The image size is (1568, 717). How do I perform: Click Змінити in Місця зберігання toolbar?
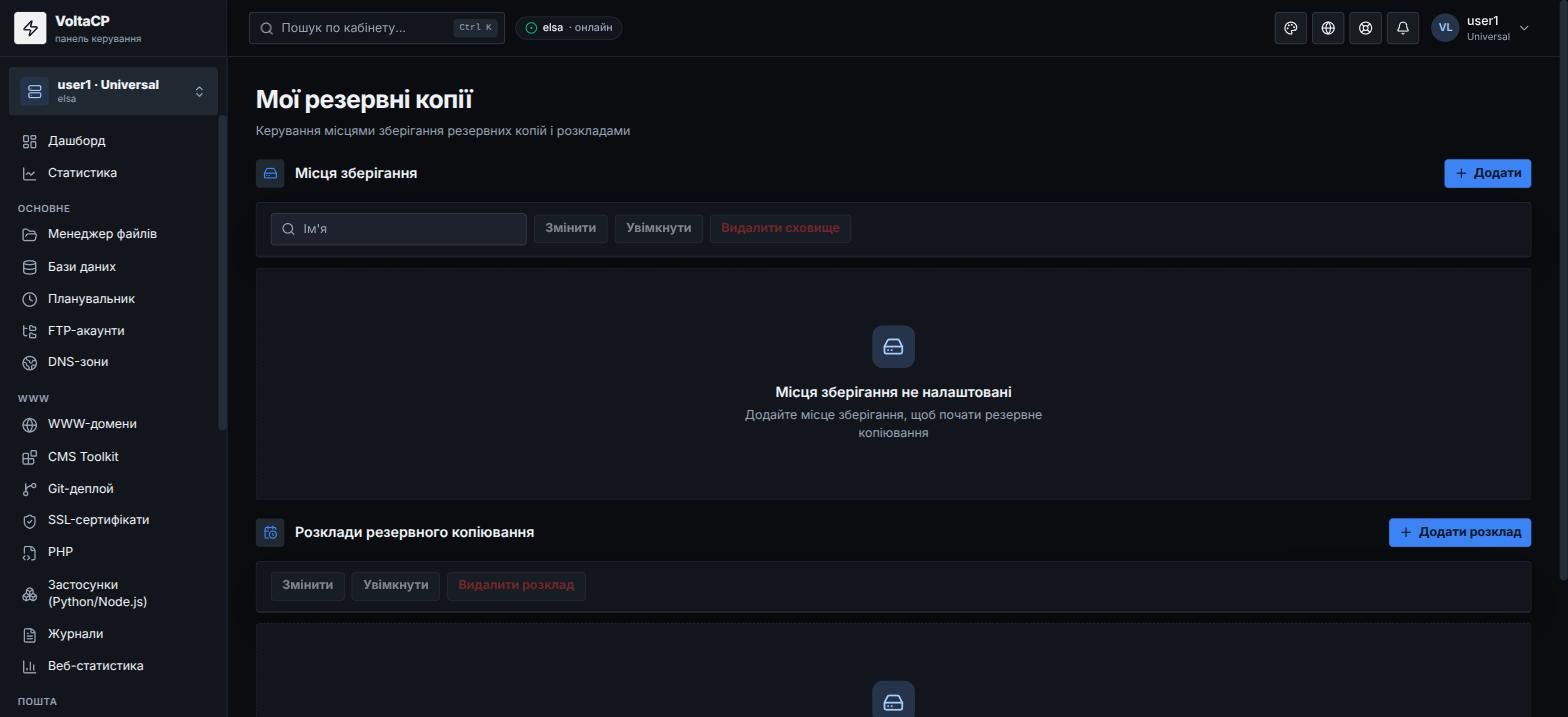tap(570, 228)
